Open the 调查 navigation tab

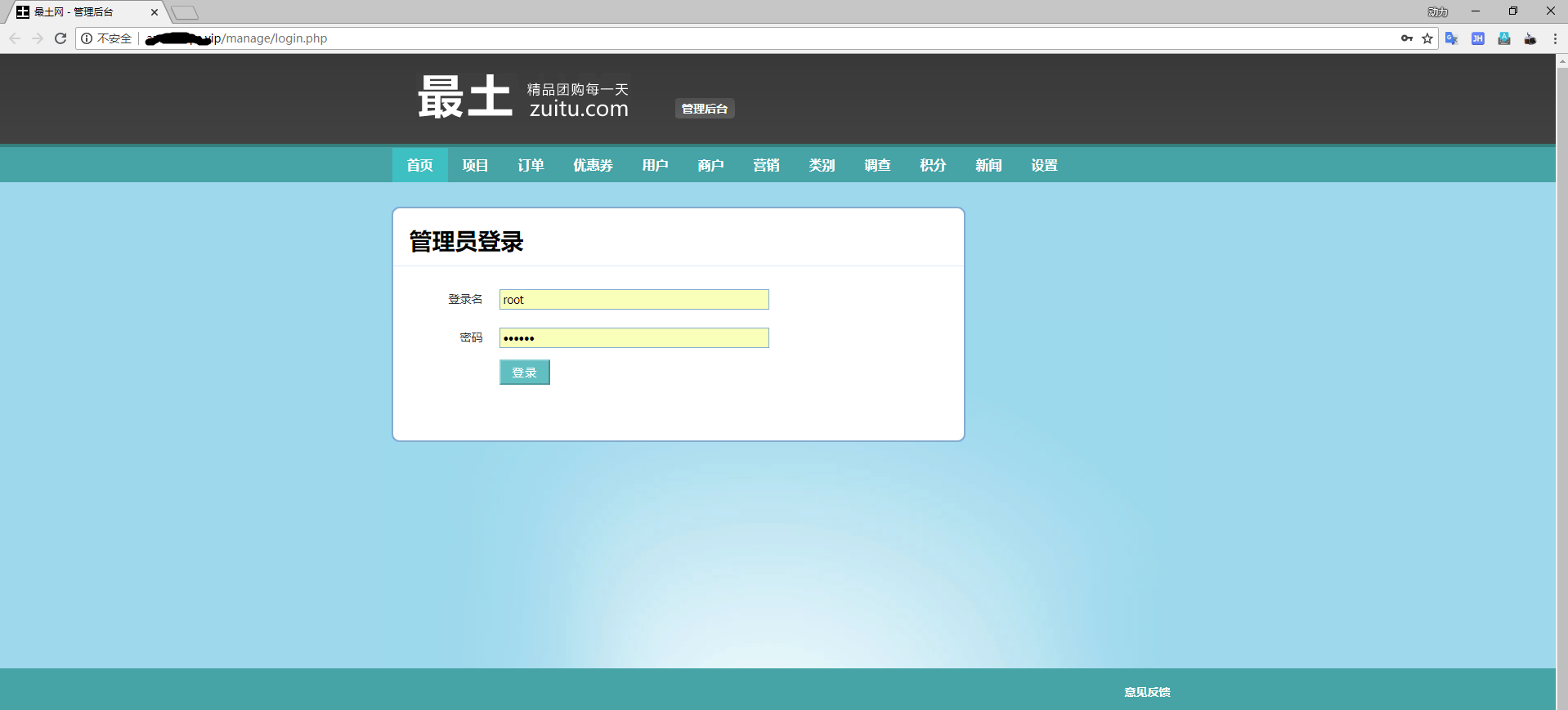877,165
